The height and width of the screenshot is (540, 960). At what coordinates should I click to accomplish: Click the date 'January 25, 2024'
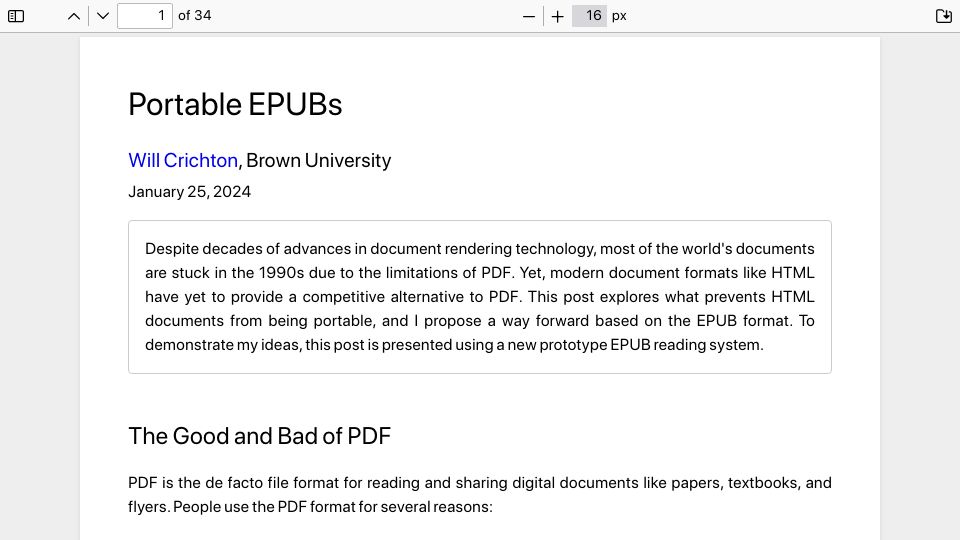click(x=189, y=192)
